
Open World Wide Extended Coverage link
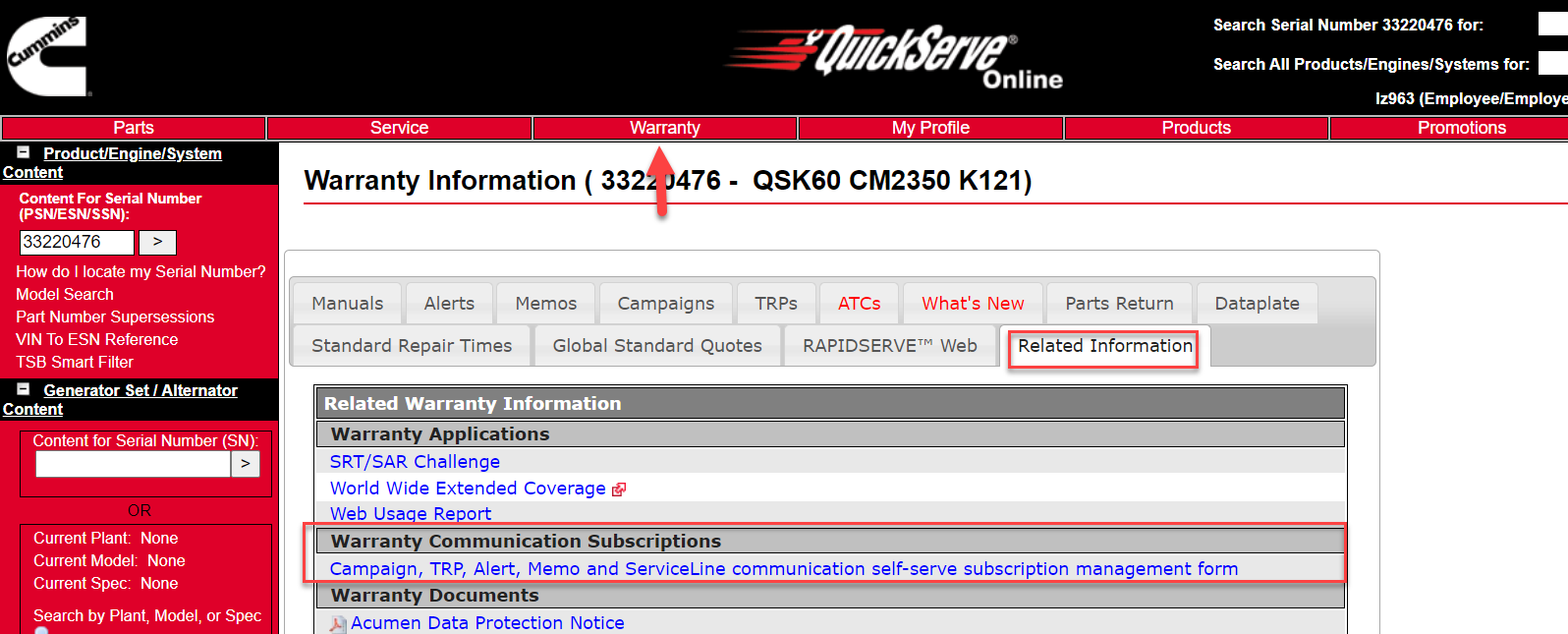click(x=468, y=489)
